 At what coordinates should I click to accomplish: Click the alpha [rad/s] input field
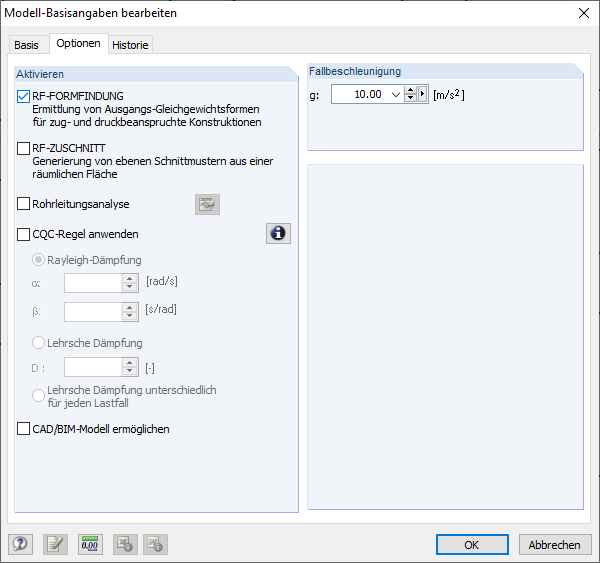tap(93, 283)
